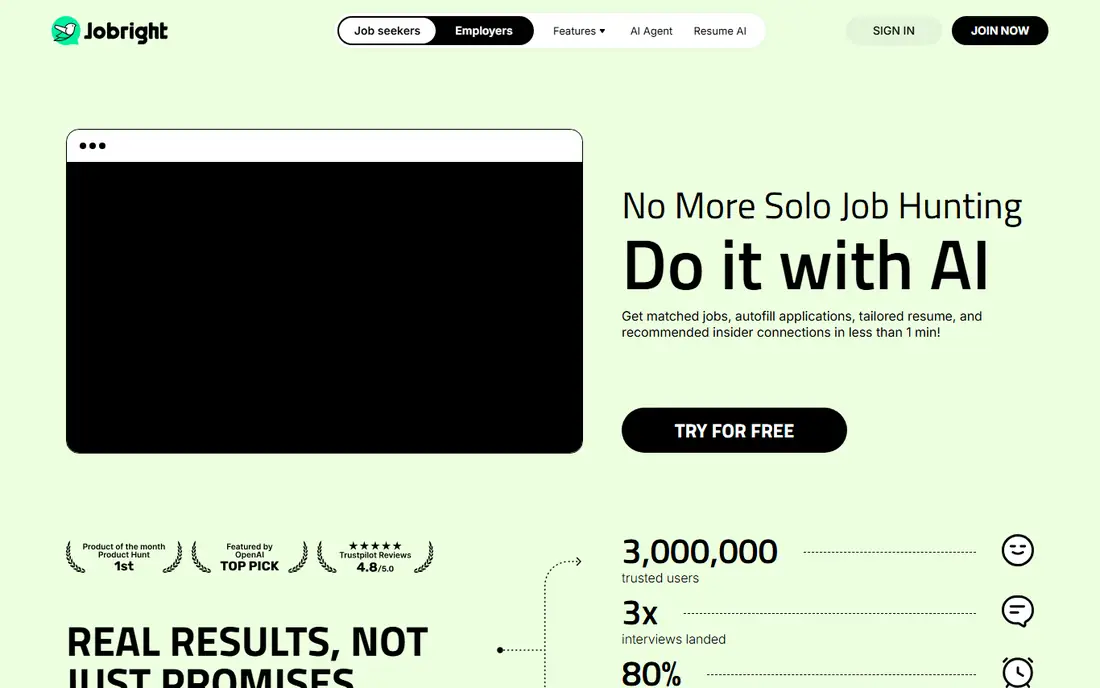This screenshot has height=688, width=1100.
Task: Select the Job seekers toggle option
Action: click(387, 31)
